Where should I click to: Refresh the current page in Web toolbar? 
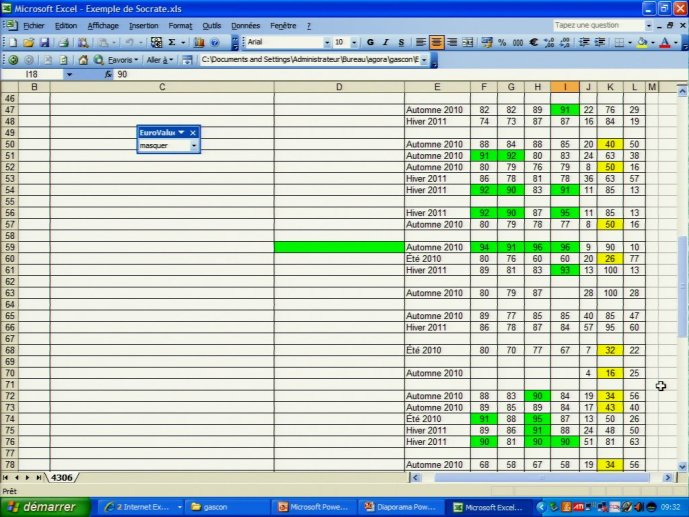pyautogui.click(x=64, y=60)
